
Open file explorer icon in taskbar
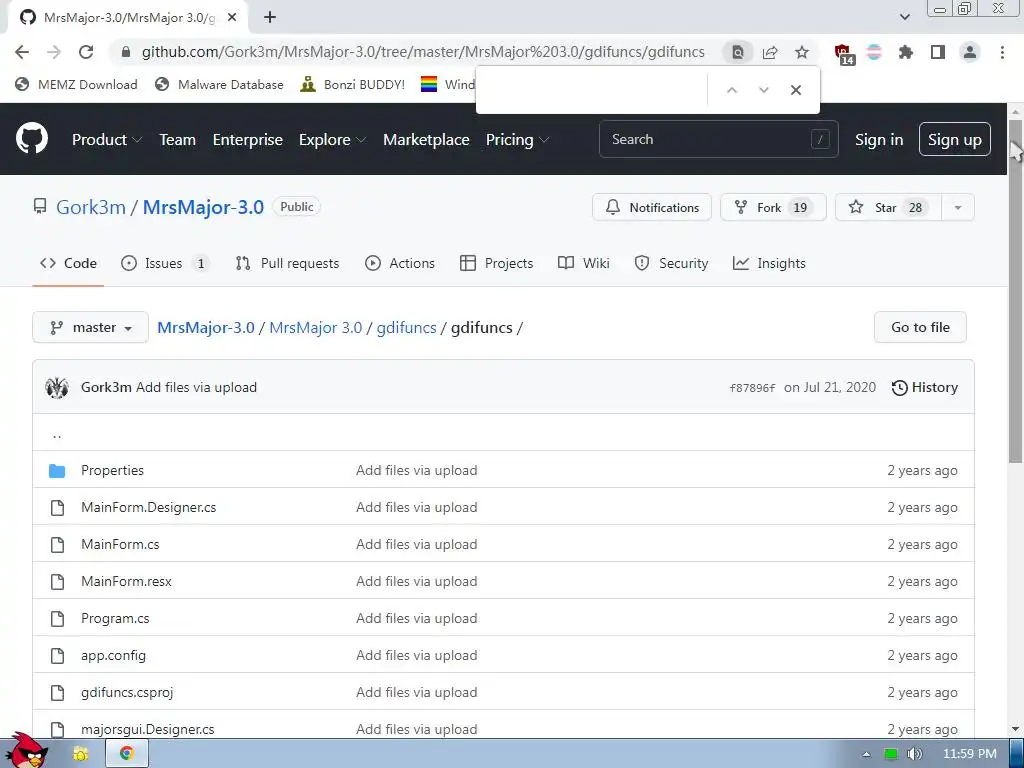pos(81,754)
